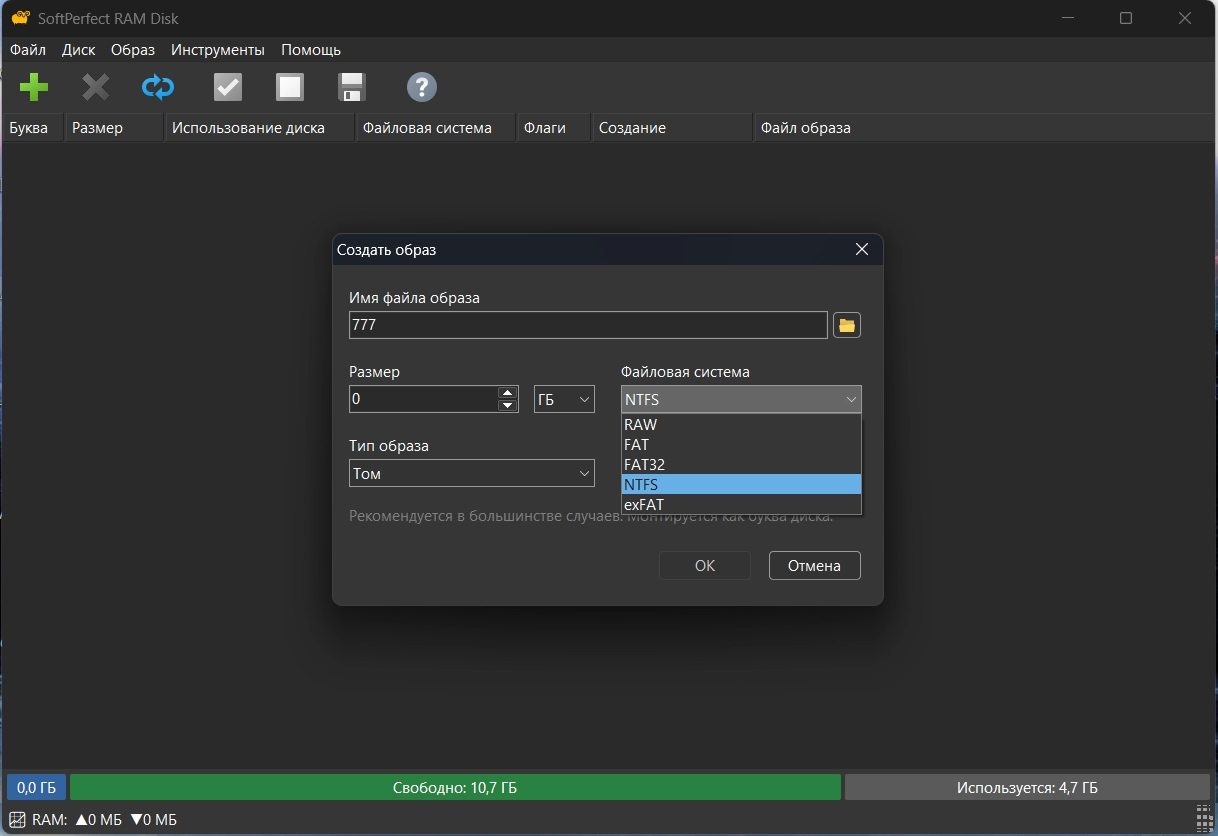Click the image file name input field
The height and width of the screenshot is (836, 1218).
588,326
